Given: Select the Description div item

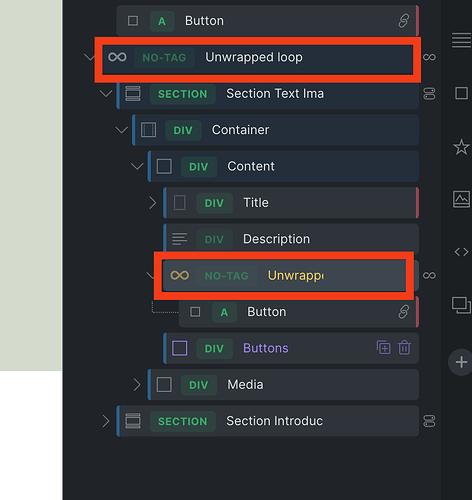Looking at the screenshot, I should (291, 239).
